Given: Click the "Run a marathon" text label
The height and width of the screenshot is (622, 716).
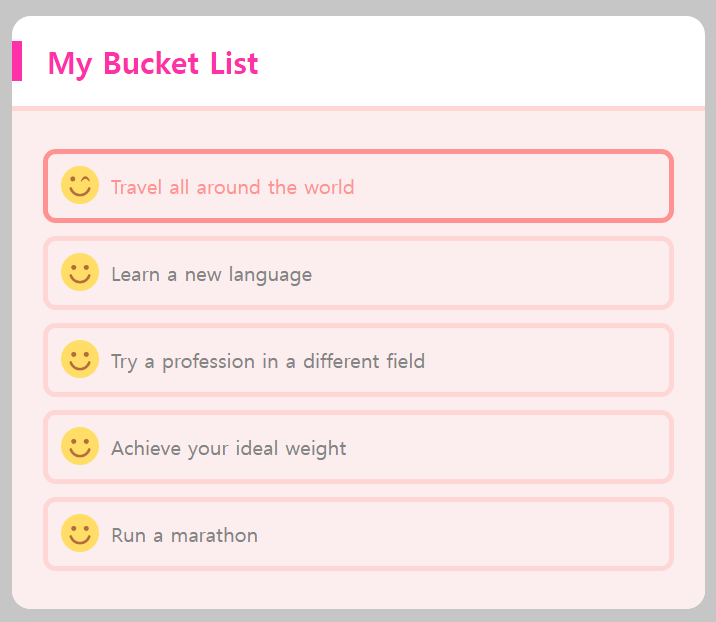Looking at the screenshot, I should [184, 535].
